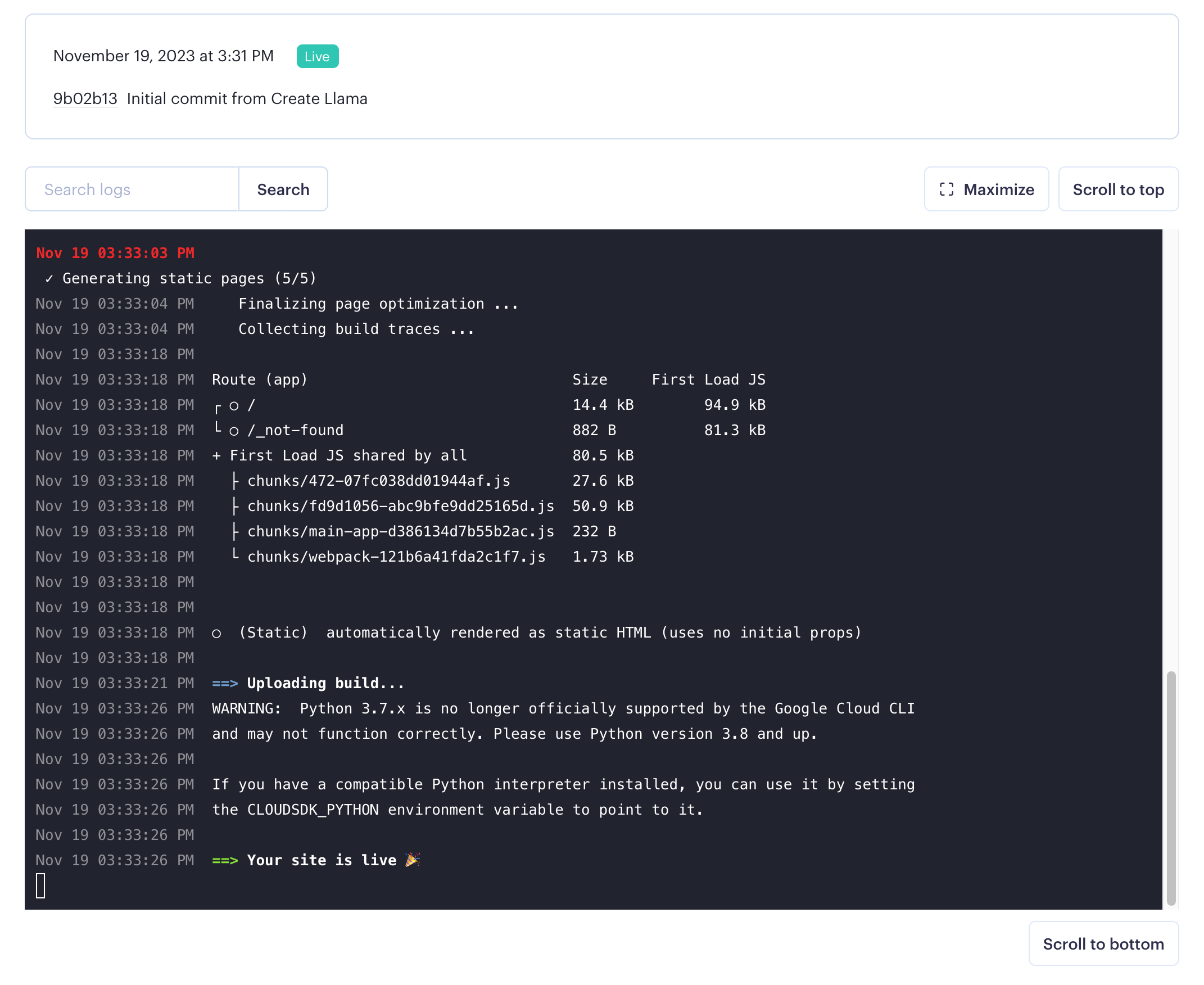Image resolution: width=1204 pixels, height=985 pixels.
Task: Focus the Search logs input field
Action: (x=132, y=189)
